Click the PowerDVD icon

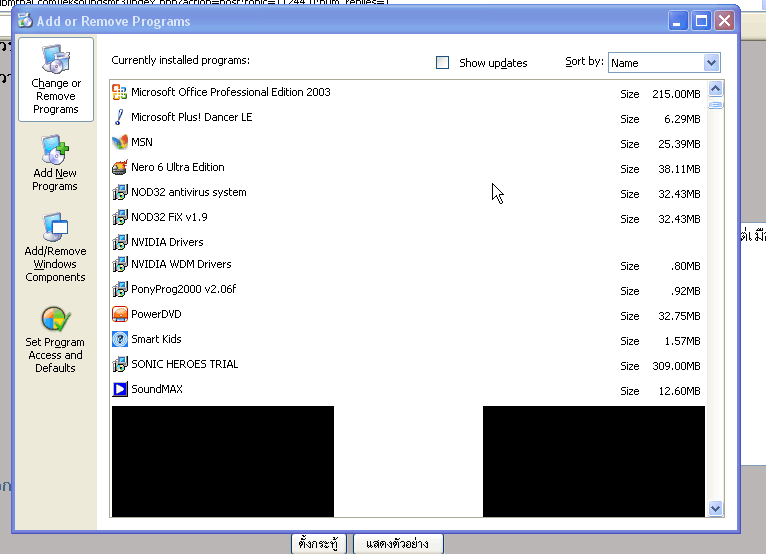pos(120,314)
